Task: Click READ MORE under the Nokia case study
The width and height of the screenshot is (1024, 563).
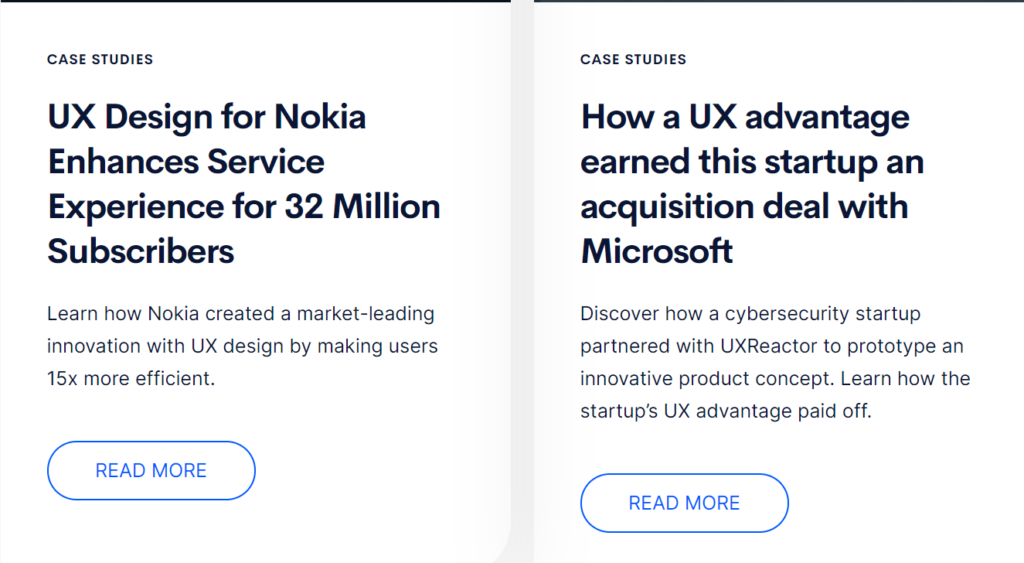Action: pos(151,470)
